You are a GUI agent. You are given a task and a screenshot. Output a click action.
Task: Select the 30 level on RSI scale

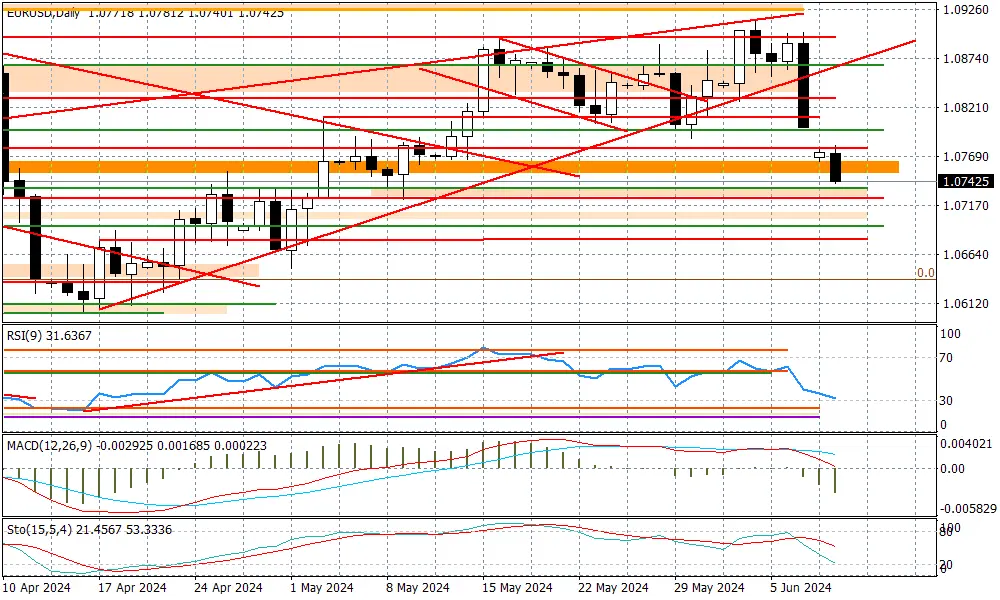pos(948,400)
